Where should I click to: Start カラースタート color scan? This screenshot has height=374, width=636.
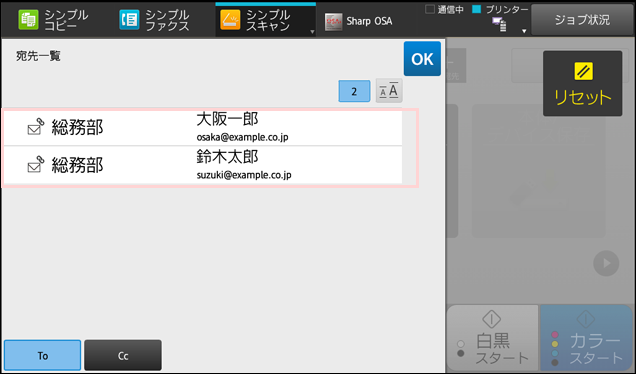coord(586,338)
